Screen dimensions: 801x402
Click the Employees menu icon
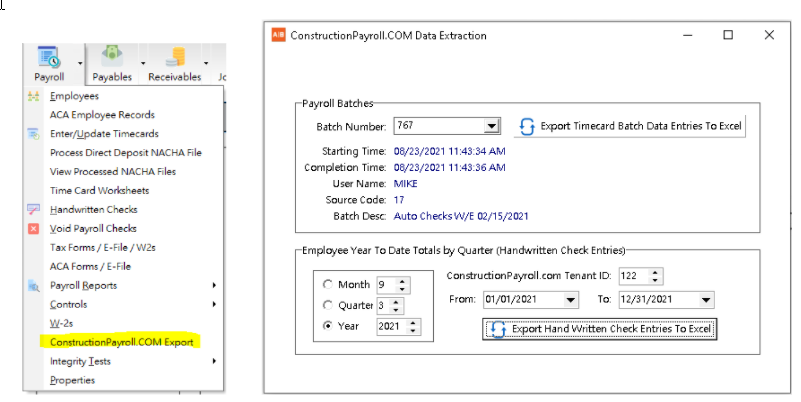pos(33,96)
